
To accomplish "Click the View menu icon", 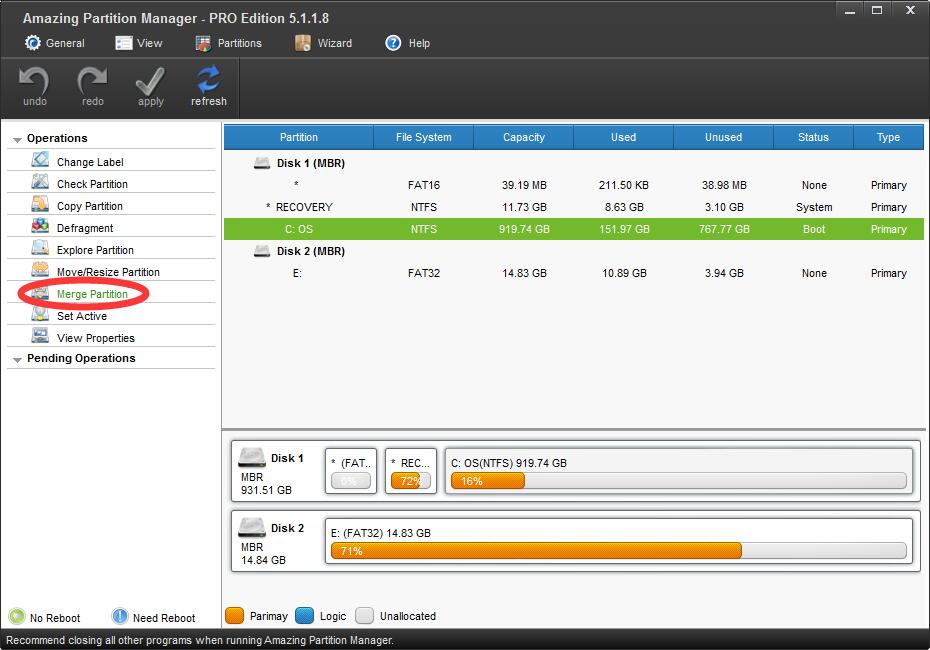I will click(x=123, y=43).
